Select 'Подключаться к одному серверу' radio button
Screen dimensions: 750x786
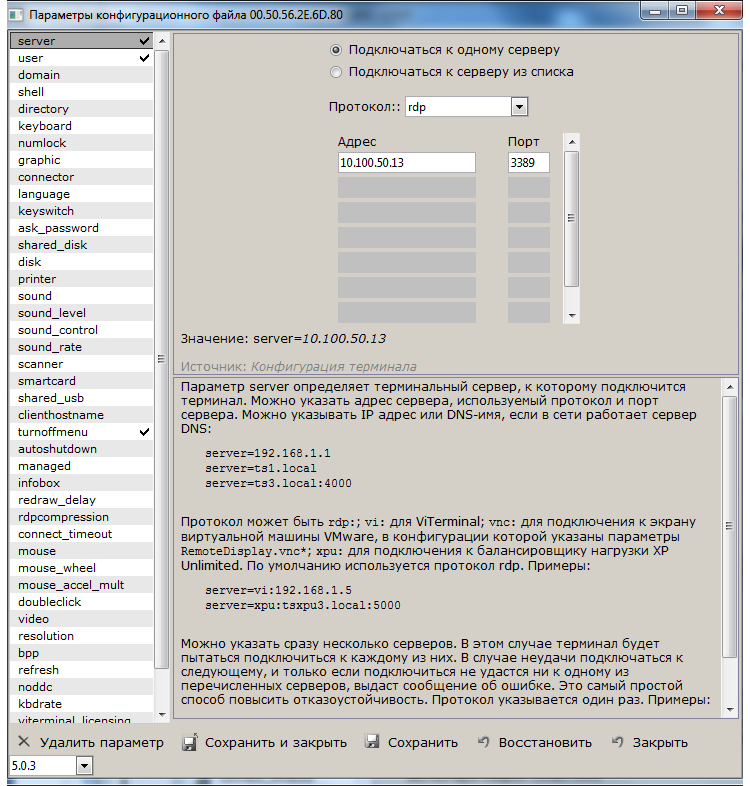point(336,49)
